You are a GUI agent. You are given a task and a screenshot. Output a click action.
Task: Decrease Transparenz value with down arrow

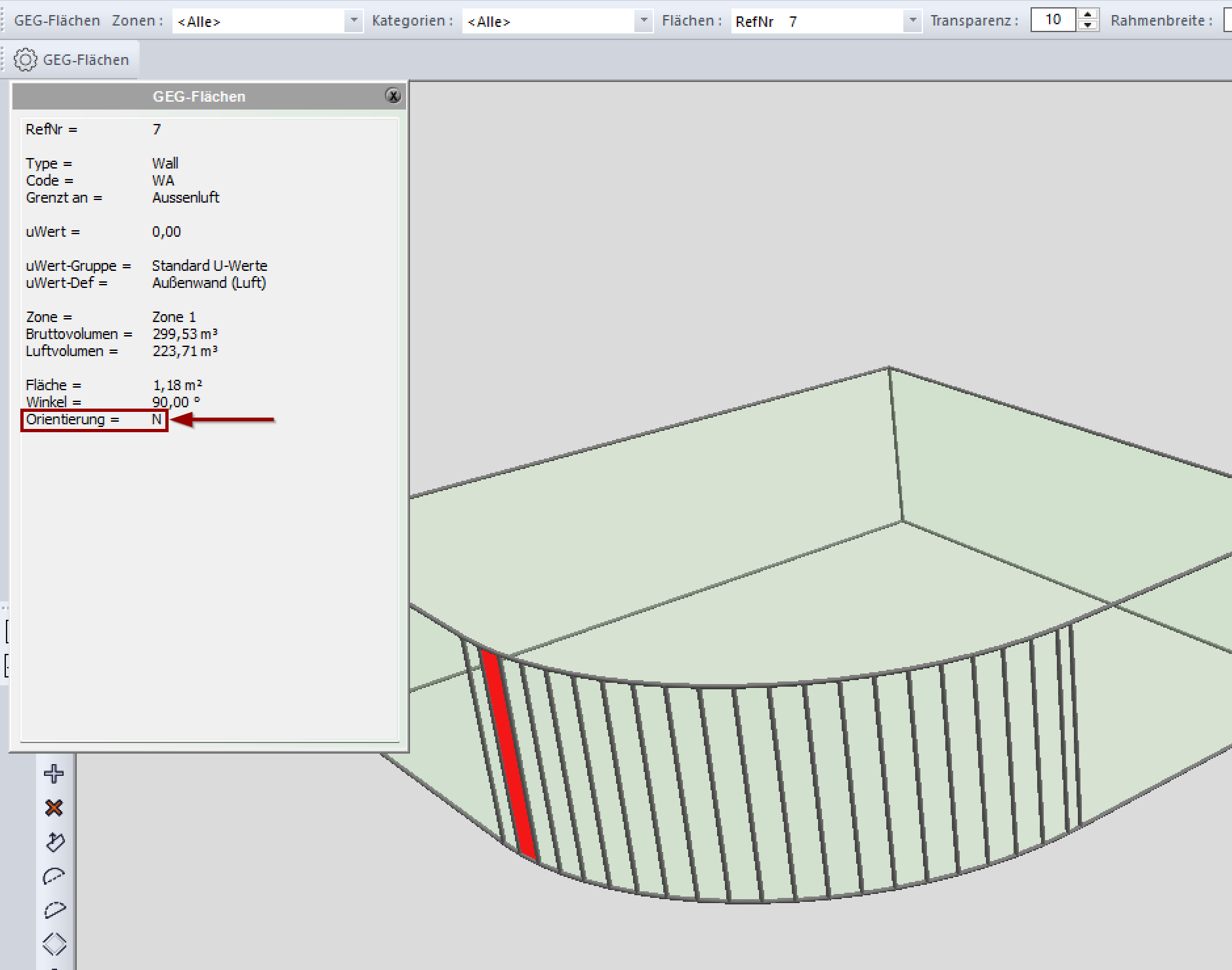click(1088, 26)
